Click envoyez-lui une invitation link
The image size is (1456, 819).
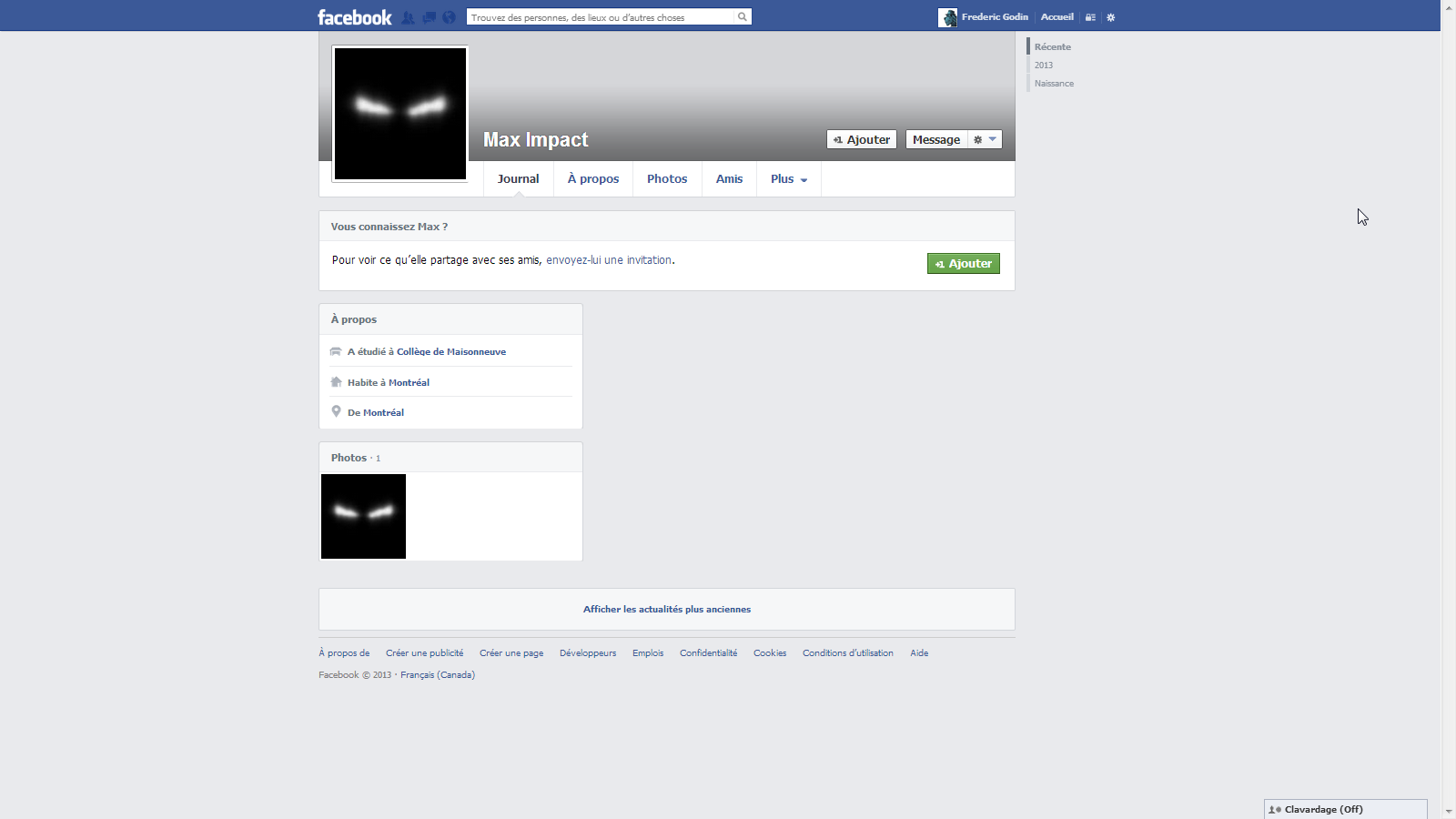point(609,260)
